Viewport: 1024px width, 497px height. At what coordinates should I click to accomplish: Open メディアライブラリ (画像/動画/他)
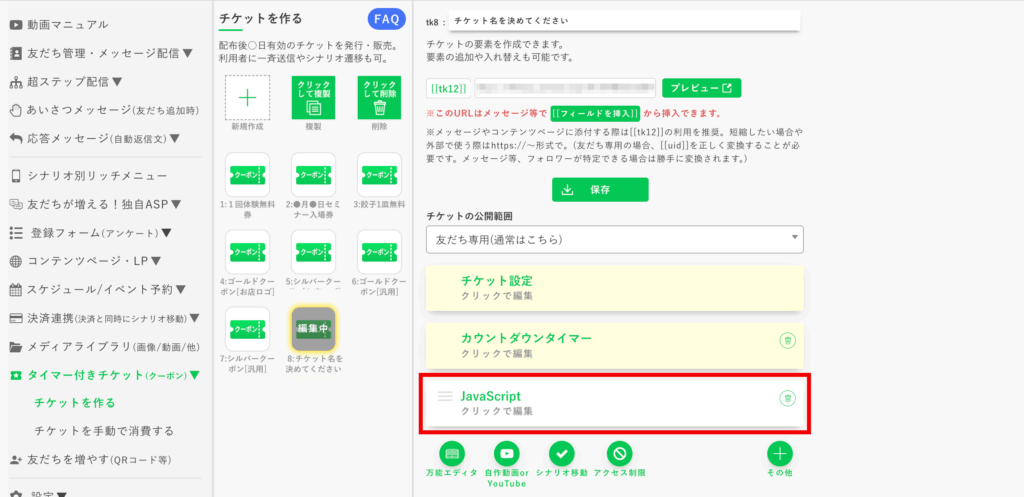[x=104, y=347]
